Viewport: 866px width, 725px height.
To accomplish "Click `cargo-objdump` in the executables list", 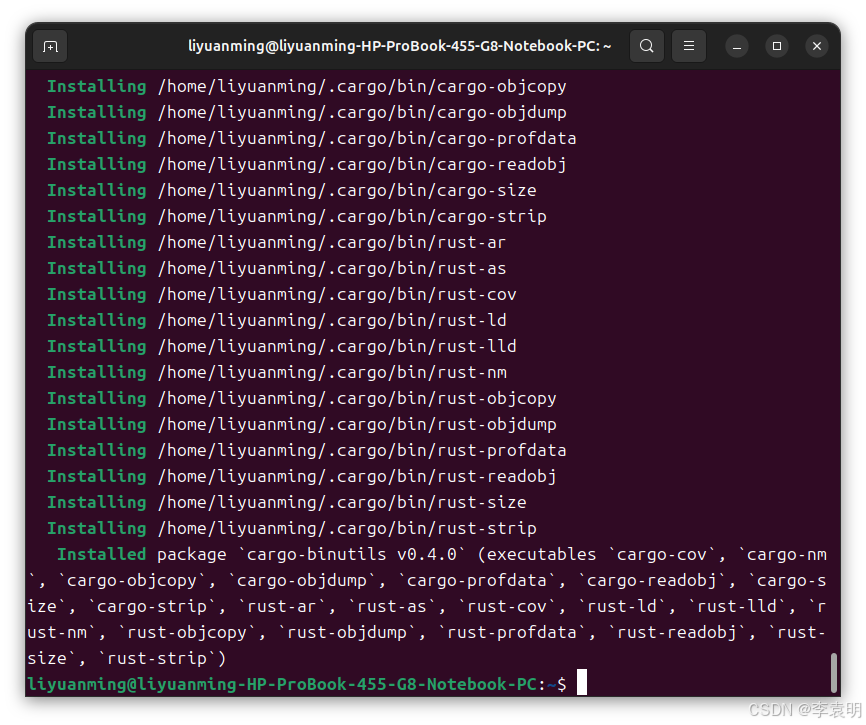I will pos(302,580).
